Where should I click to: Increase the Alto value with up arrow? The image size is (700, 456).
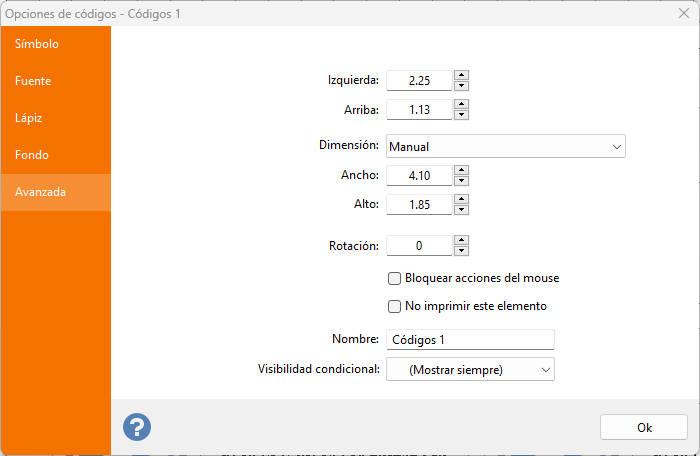(x=461, y=199)
